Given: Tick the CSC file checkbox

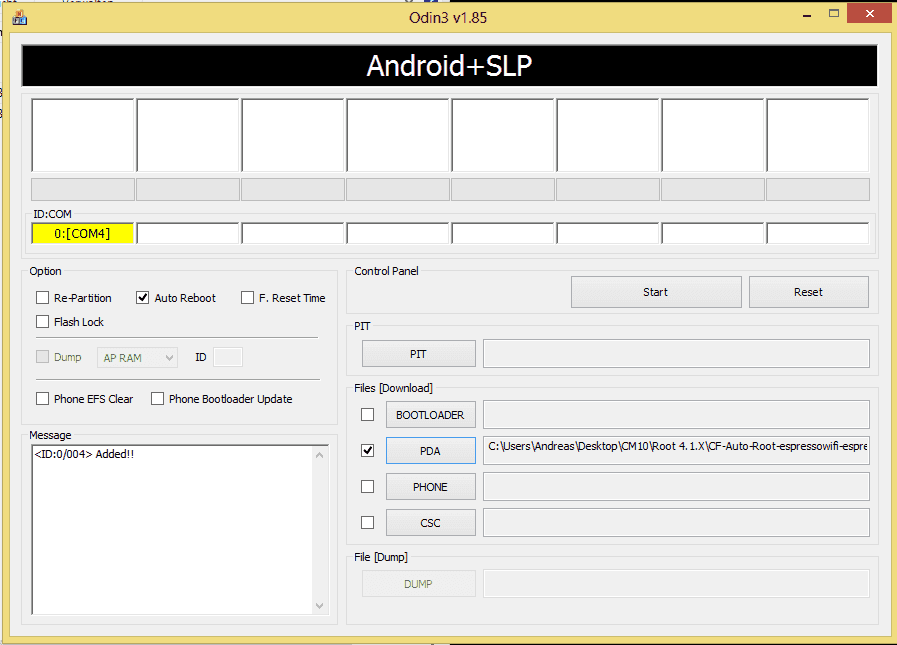Looking at the screenshot, I should point(367,523).
